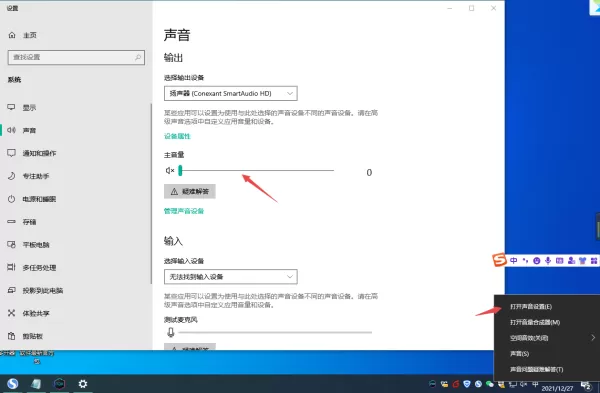The width and height of the screenshot is (600, 393).
Task: Click the 主音量 volume slider track
Action: (x=256, y=170)
